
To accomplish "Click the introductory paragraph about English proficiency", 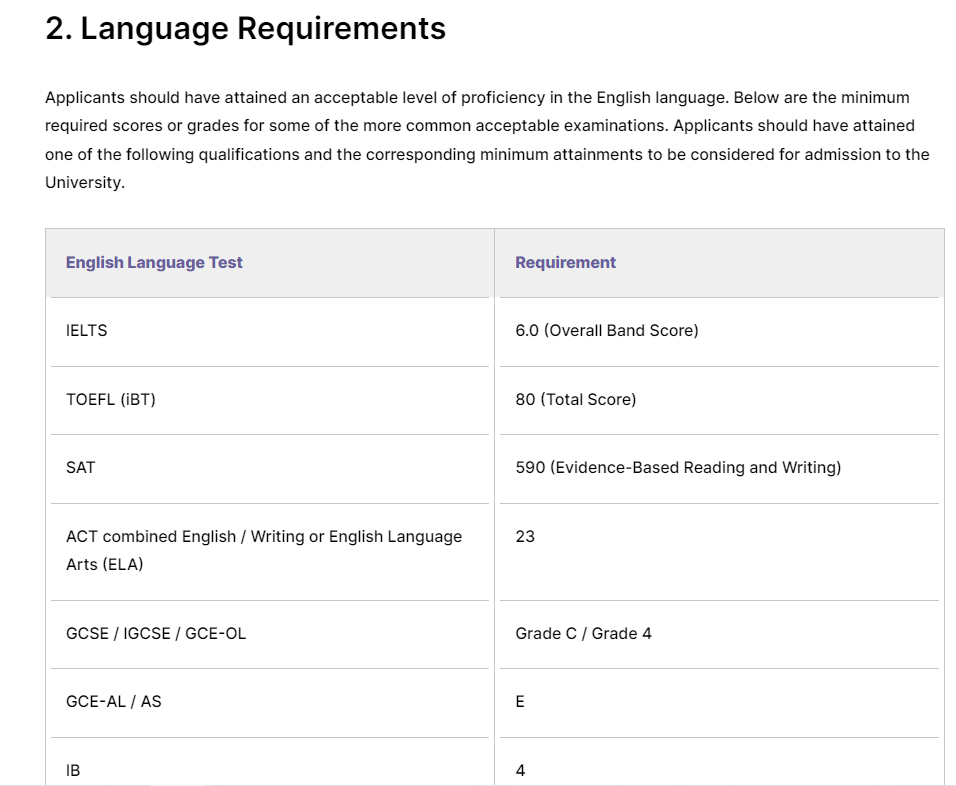I will [x=486, y=126].
